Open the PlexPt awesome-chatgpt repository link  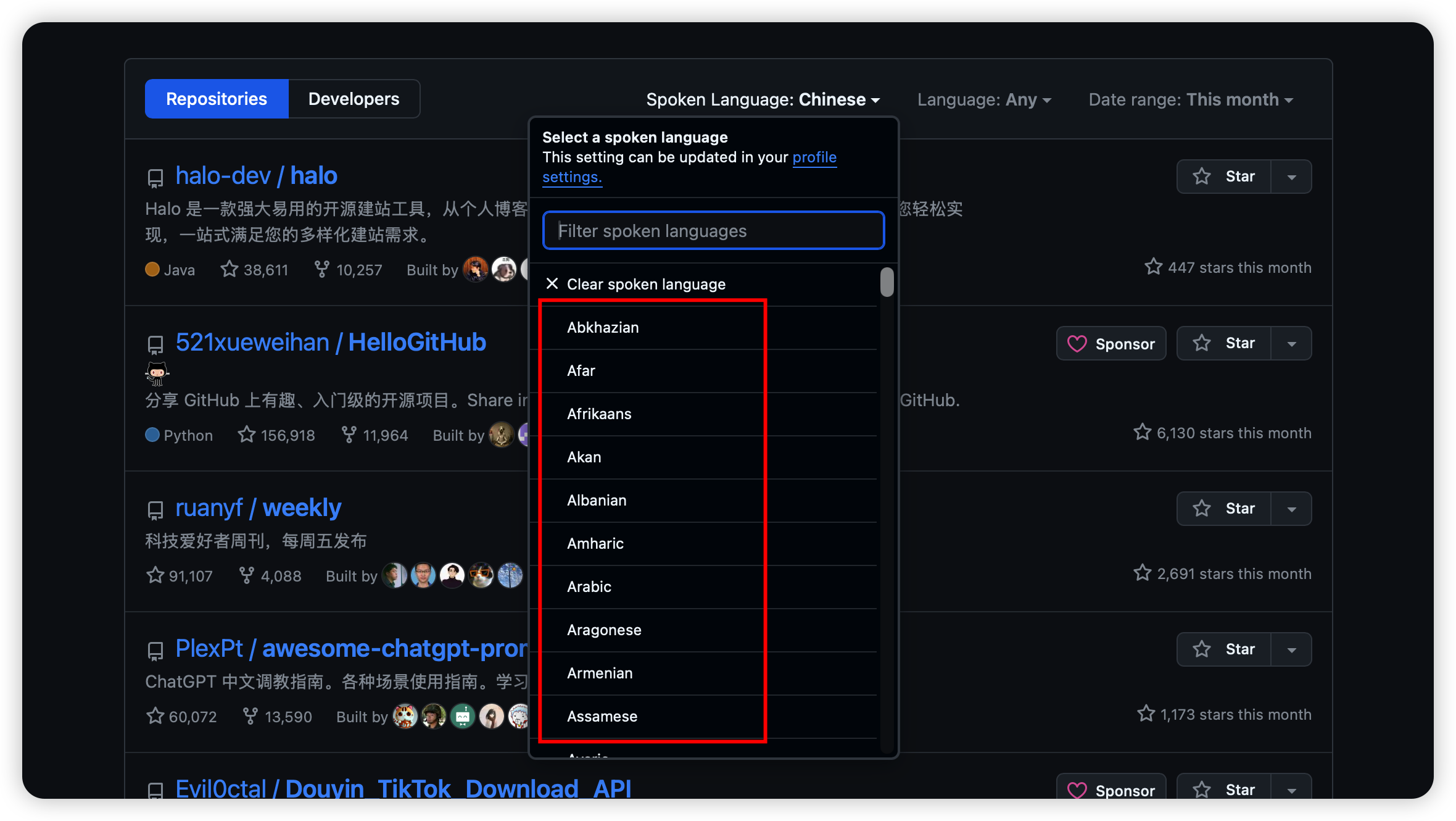click(352, 649)
